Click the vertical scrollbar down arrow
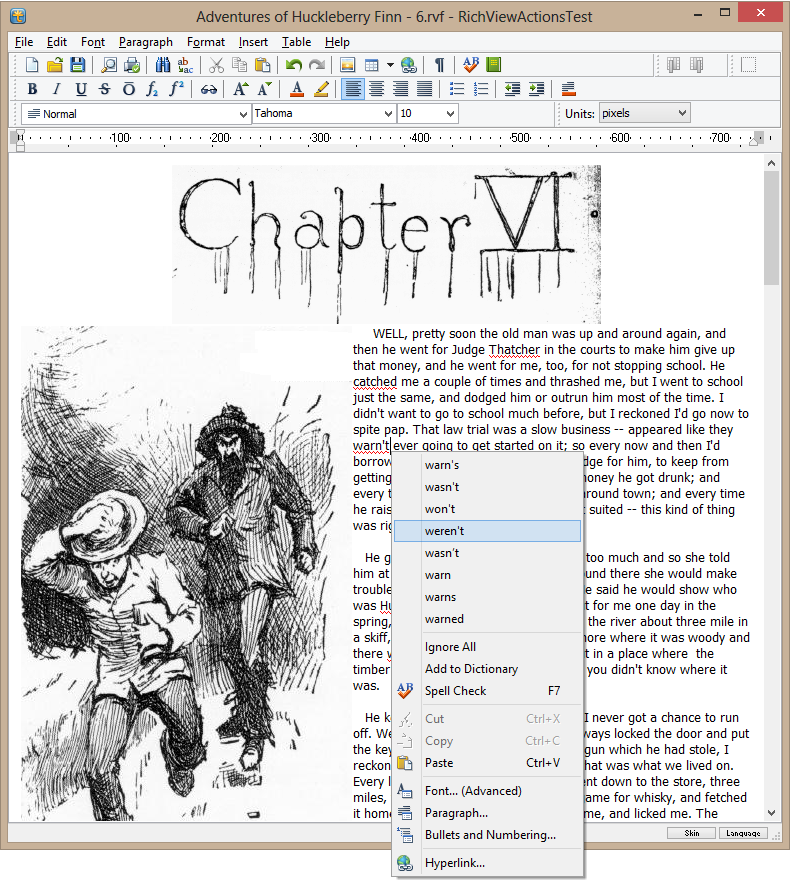 [x=771, y=813]
